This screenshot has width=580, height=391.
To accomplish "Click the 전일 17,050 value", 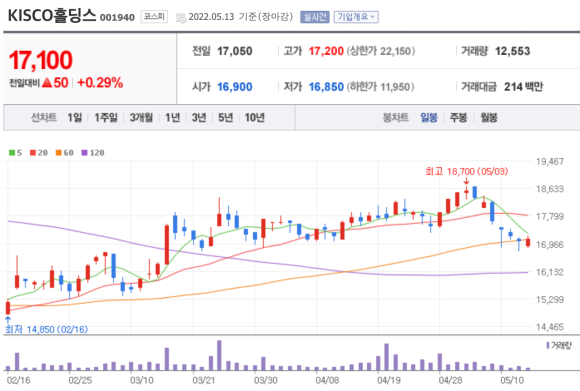I will coord(235,51).
